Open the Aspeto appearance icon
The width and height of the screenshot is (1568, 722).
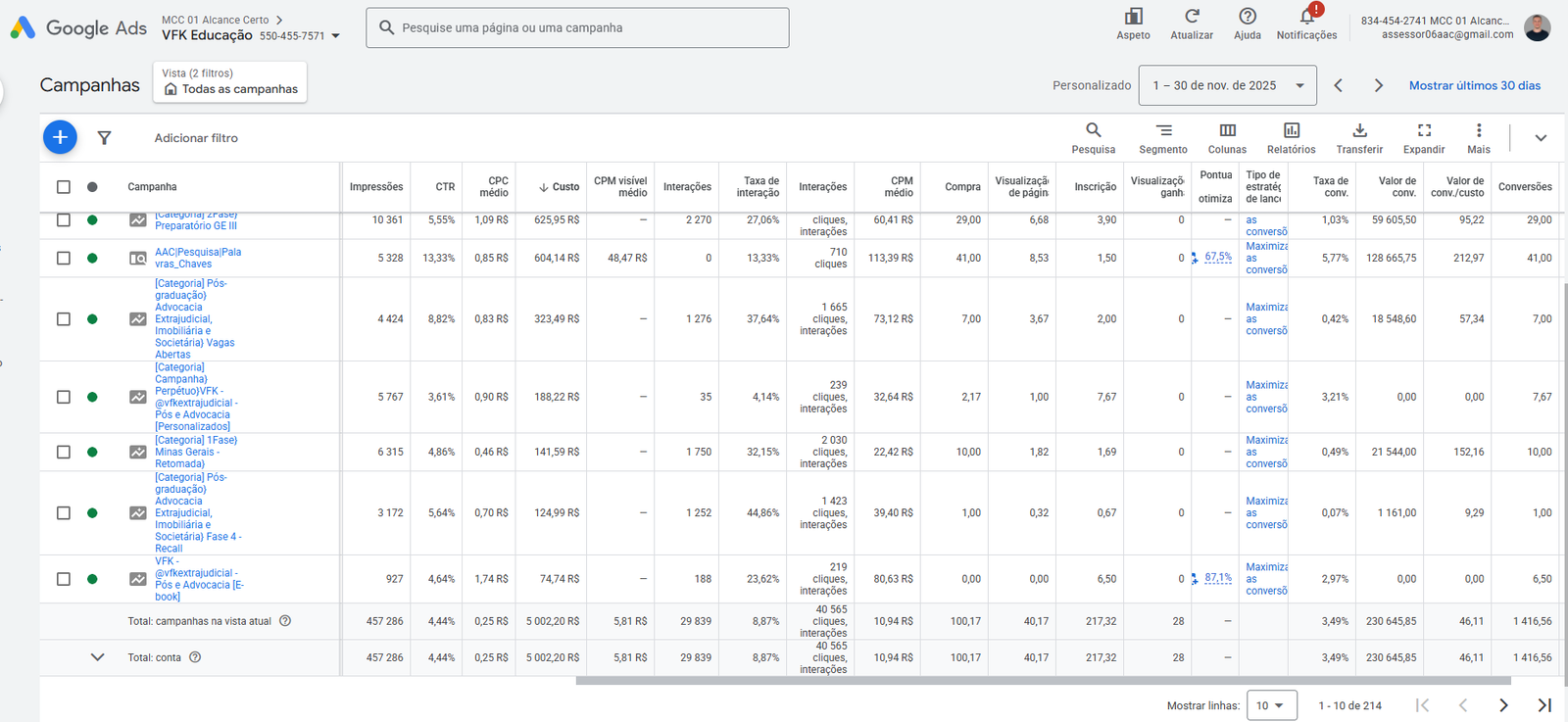pyautogui.click(x=1133, y=17)
